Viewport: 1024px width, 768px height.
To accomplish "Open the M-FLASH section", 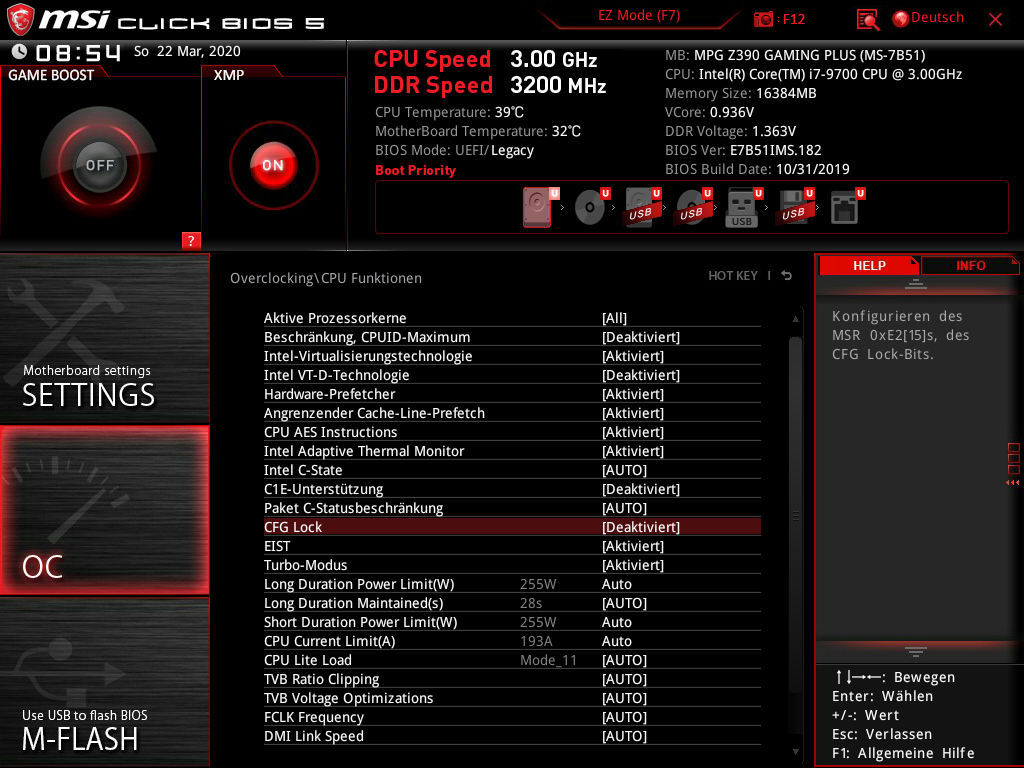I will coord(104,682).
